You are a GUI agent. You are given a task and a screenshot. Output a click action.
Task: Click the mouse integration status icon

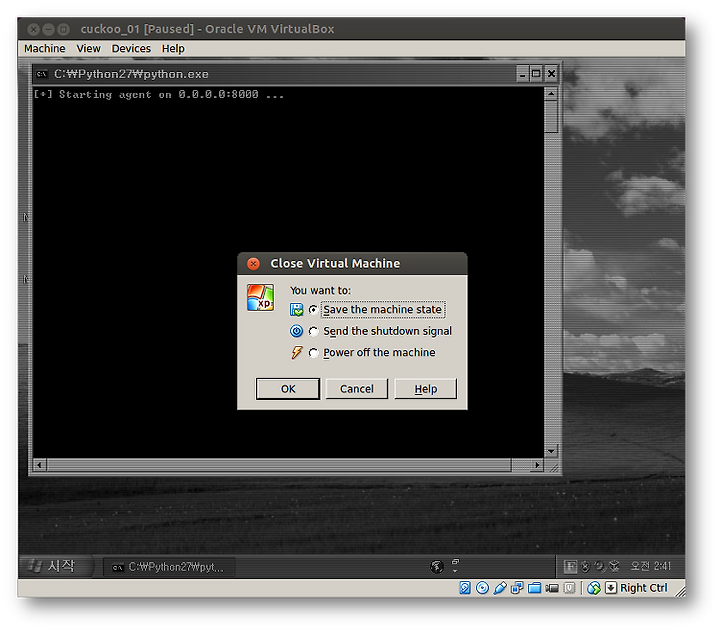[x=594, y=587]
